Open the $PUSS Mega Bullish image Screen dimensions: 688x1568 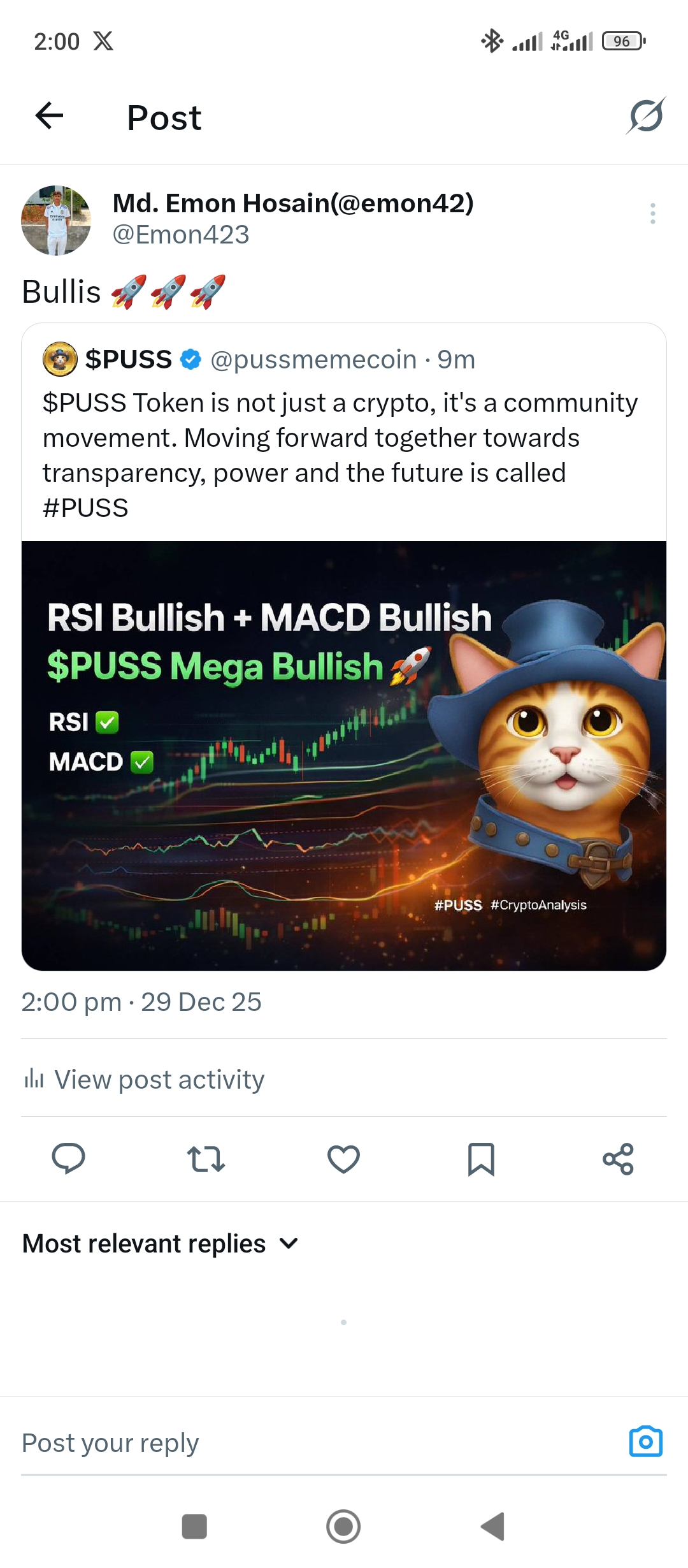[x=344, y=756]
